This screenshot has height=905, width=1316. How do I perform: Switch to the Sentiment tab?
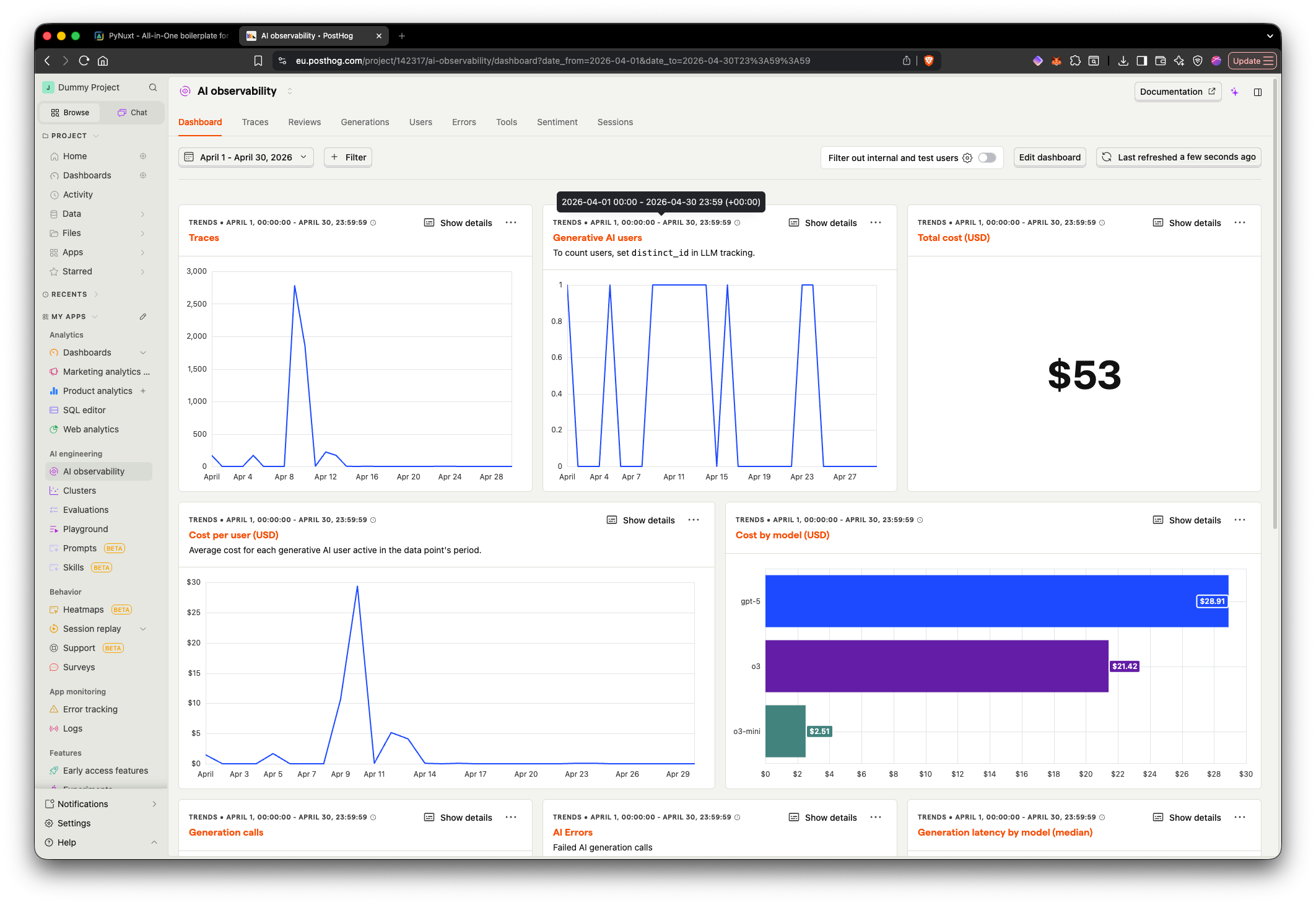click(557, 122)
